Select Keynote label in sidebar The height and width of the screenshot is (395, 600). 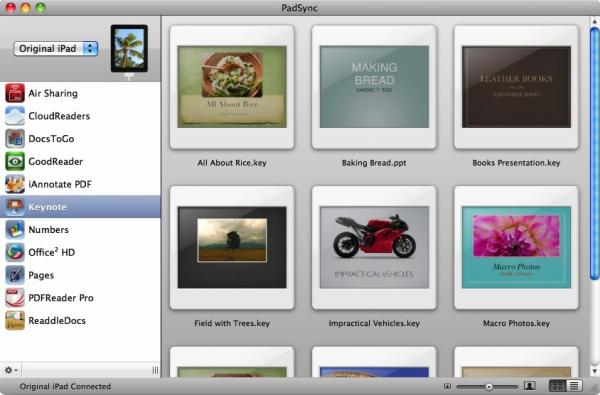click(x=47, y=207)
